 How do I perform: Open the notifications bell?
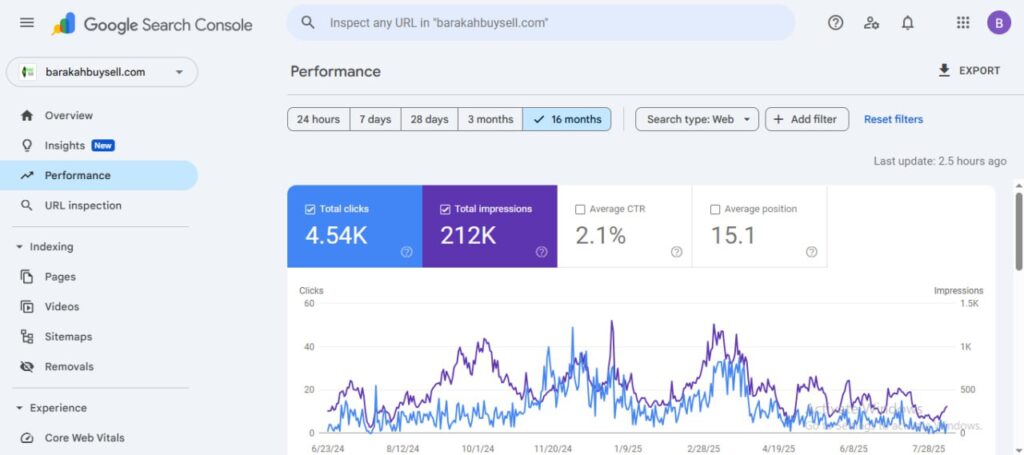pyautogui.click(x=907, y=23)
